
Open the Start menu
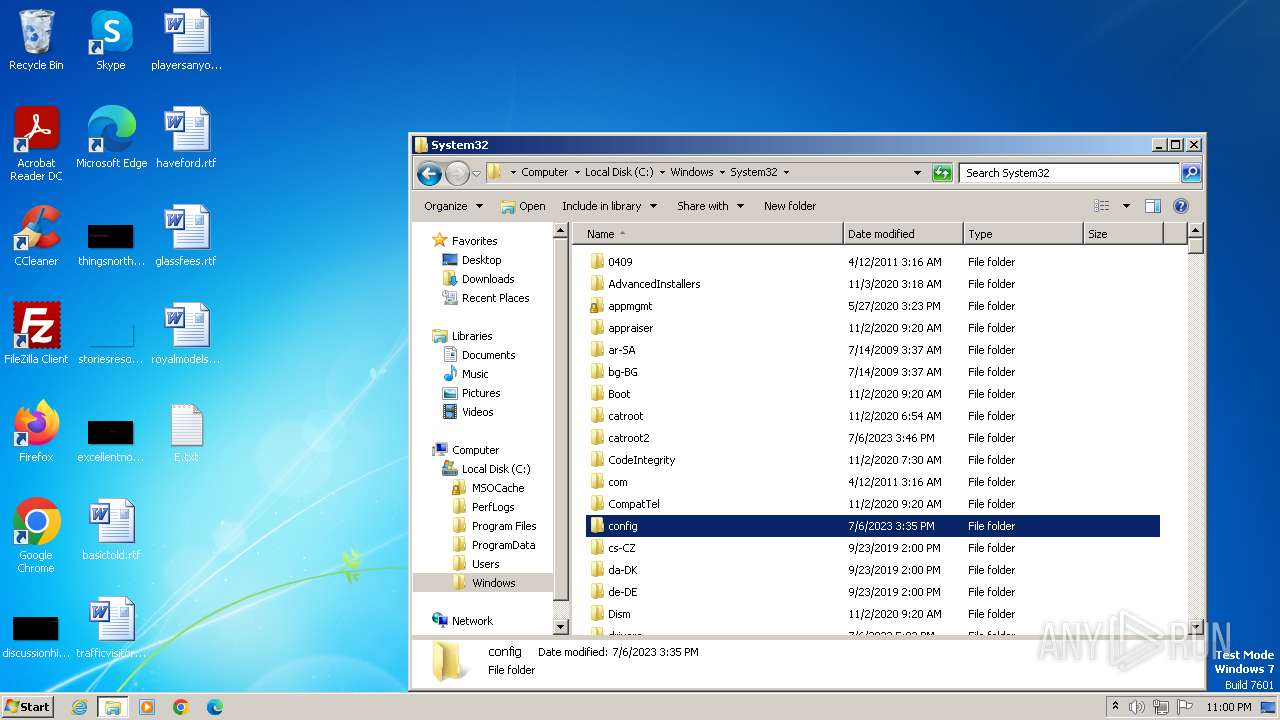click(x=28, y=707)
